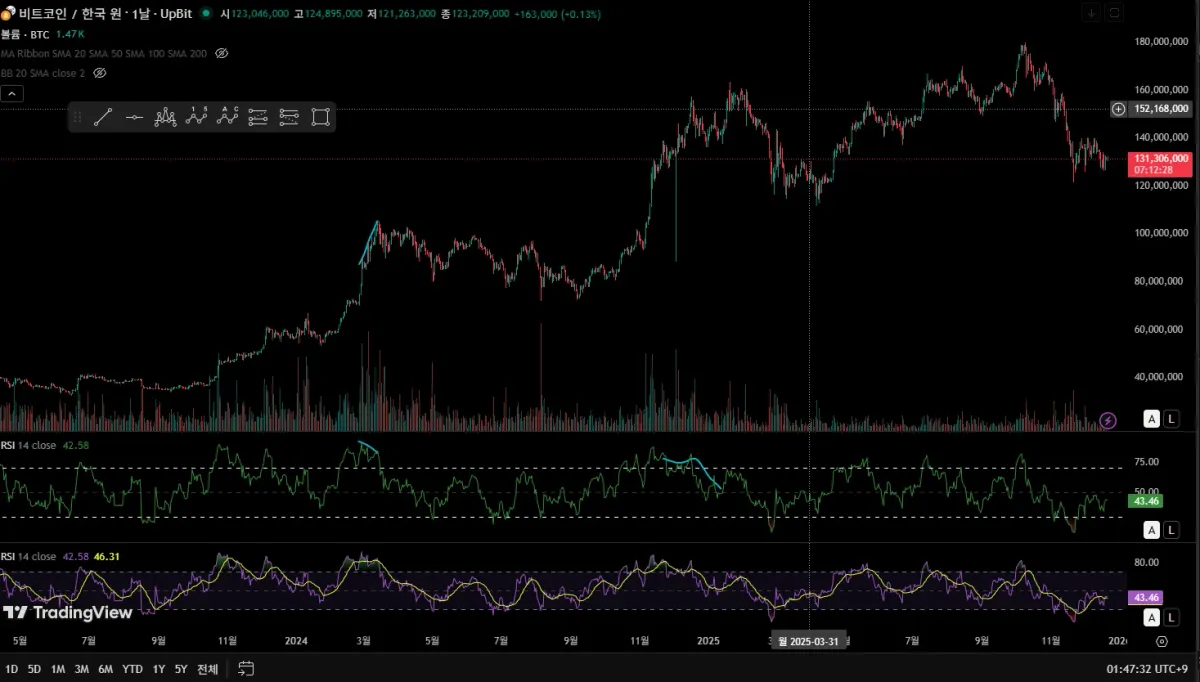The height and width of the screenshot is (682, 1200).
Task: Click the green RSI 14 close 42.58 legend
Action: pos(45,445)
